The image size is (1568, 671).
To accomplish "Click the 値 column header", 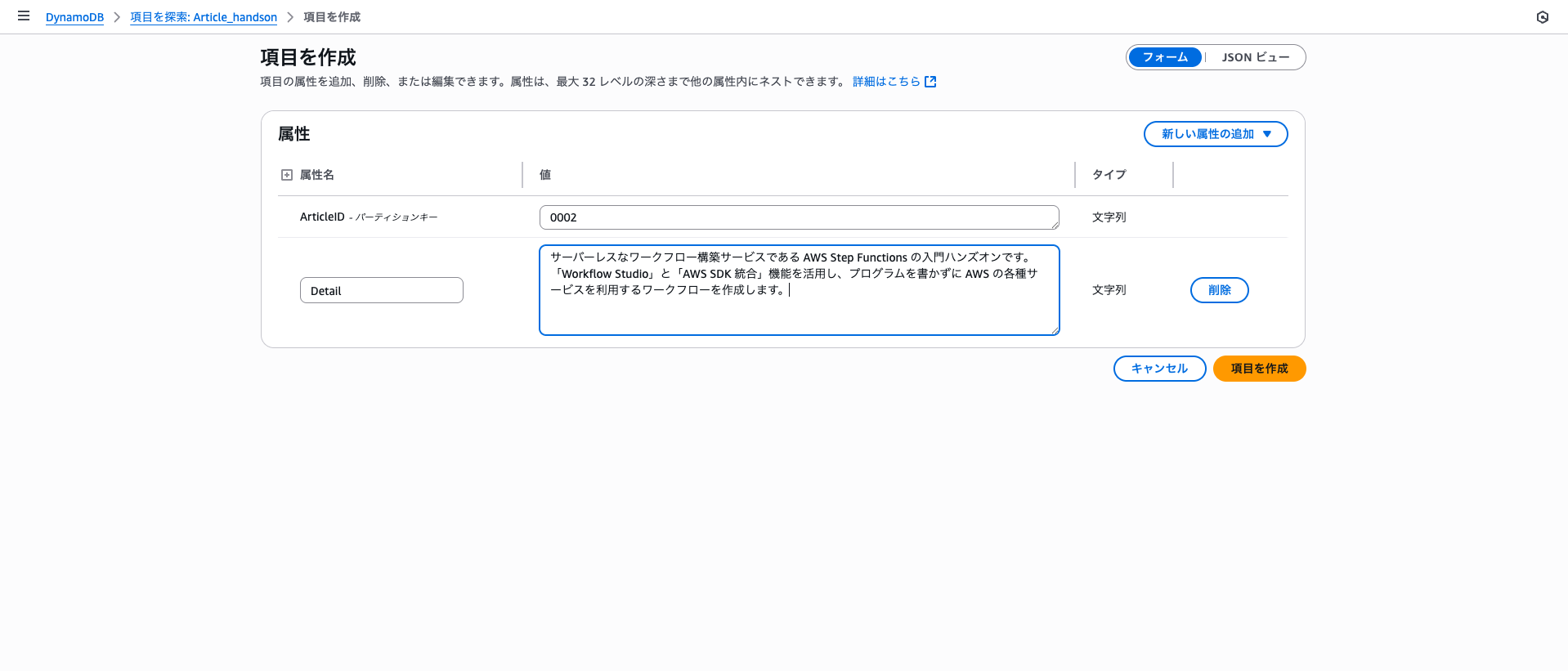I will pos(545,175).
